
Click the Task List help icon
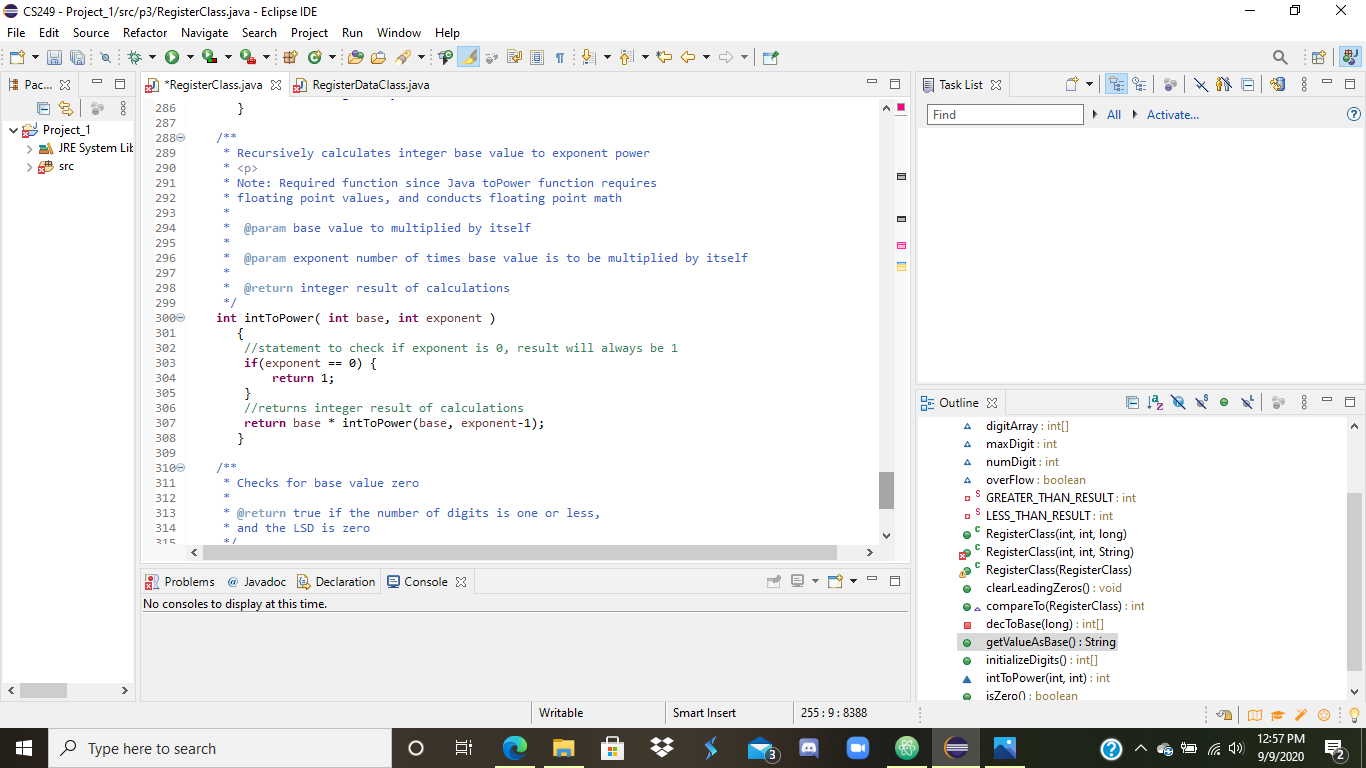pyautogui.click(x=1354, y=115)
